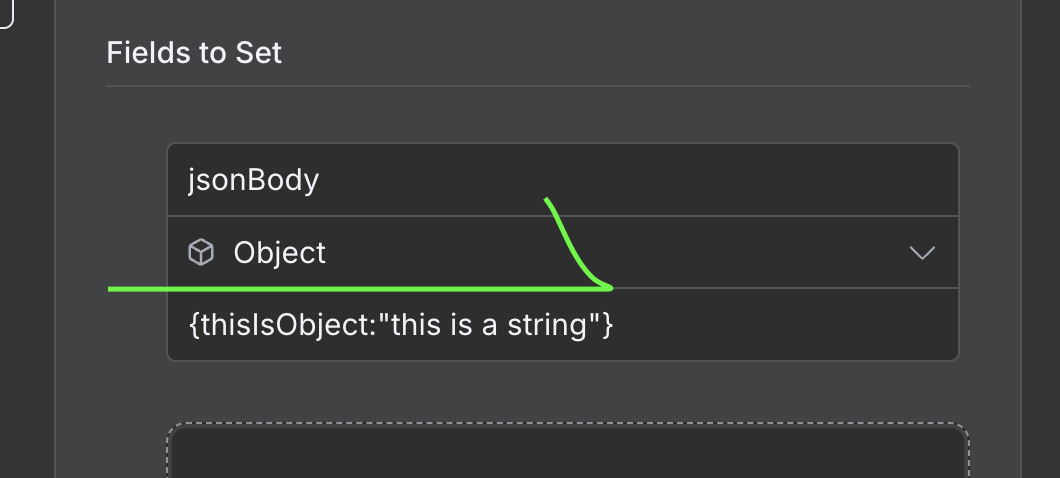This screenshot has width=1060, height=478.
Task: Select the word Object in type selector
Action: (x=279, y=253)
